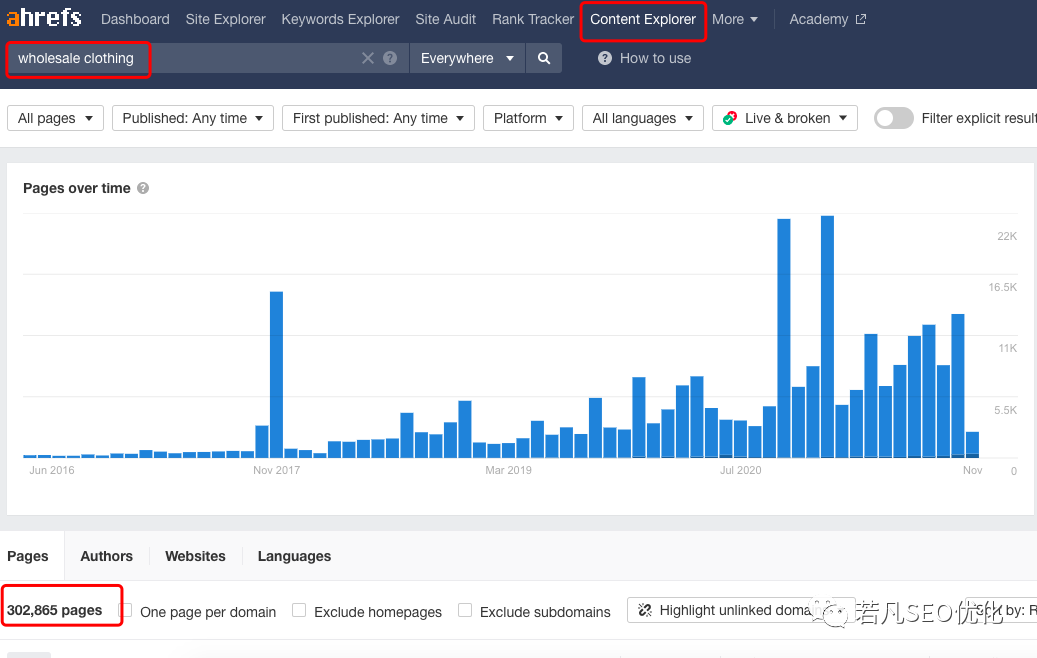Open the Keywords Explorer menu item
Screen dimensions: 1037x658
pyautogui.click(x=340, y=19)
